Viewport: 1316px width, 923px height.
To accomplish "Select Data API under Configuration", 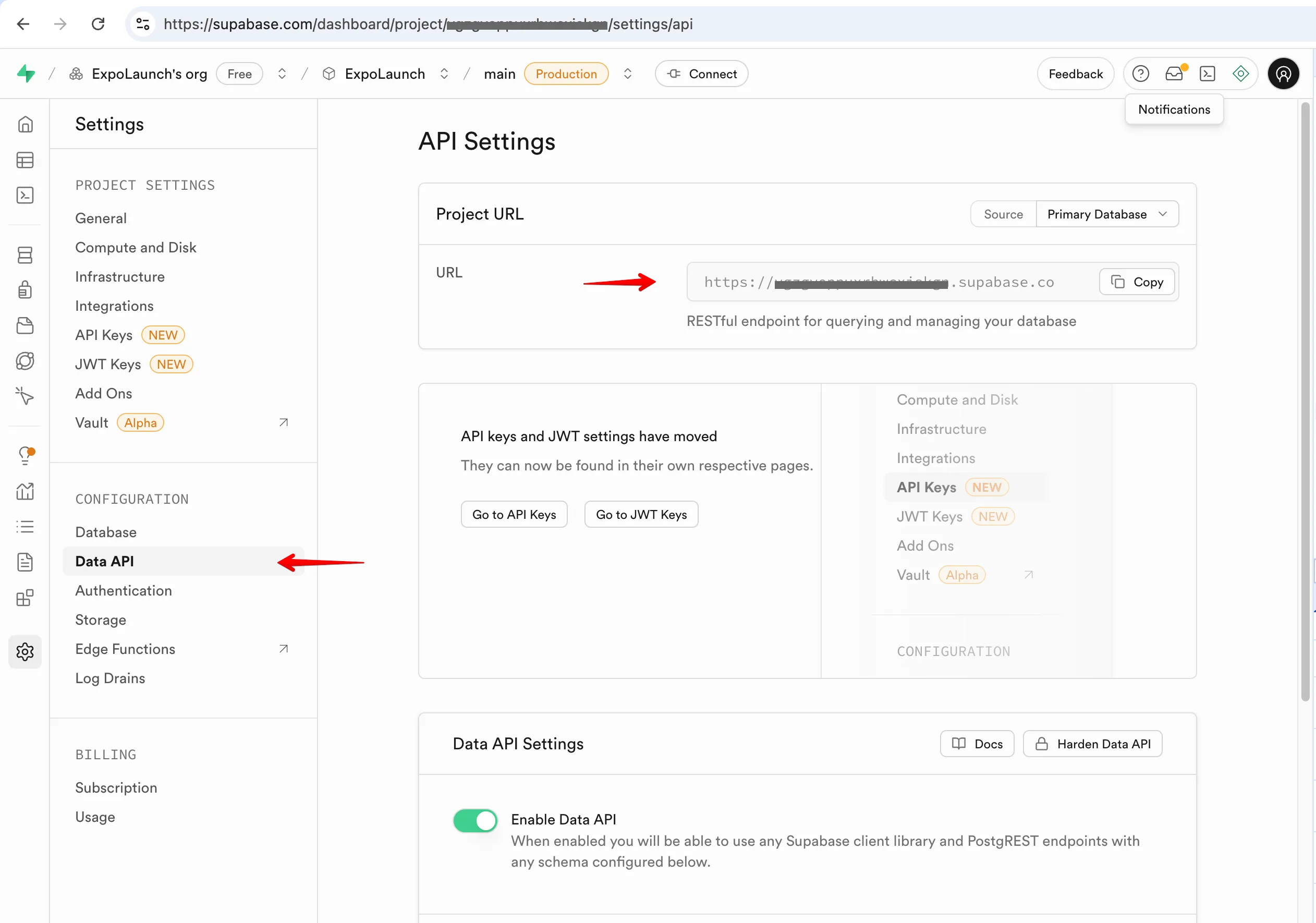I will pos(184,562).
